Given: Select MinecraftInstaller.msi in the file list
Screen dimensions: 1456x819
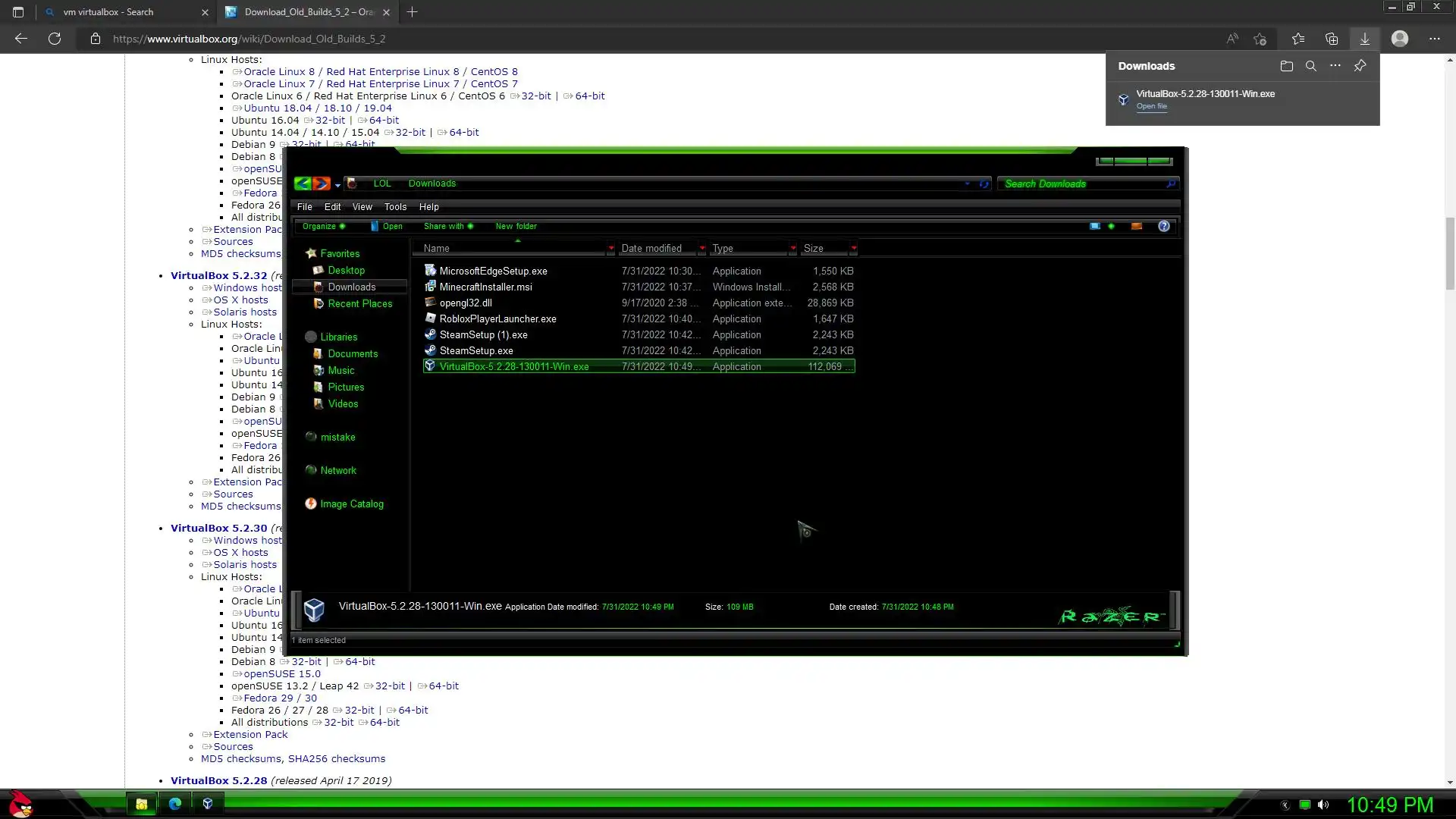Looking at the screenshot, I should (486, 287).
